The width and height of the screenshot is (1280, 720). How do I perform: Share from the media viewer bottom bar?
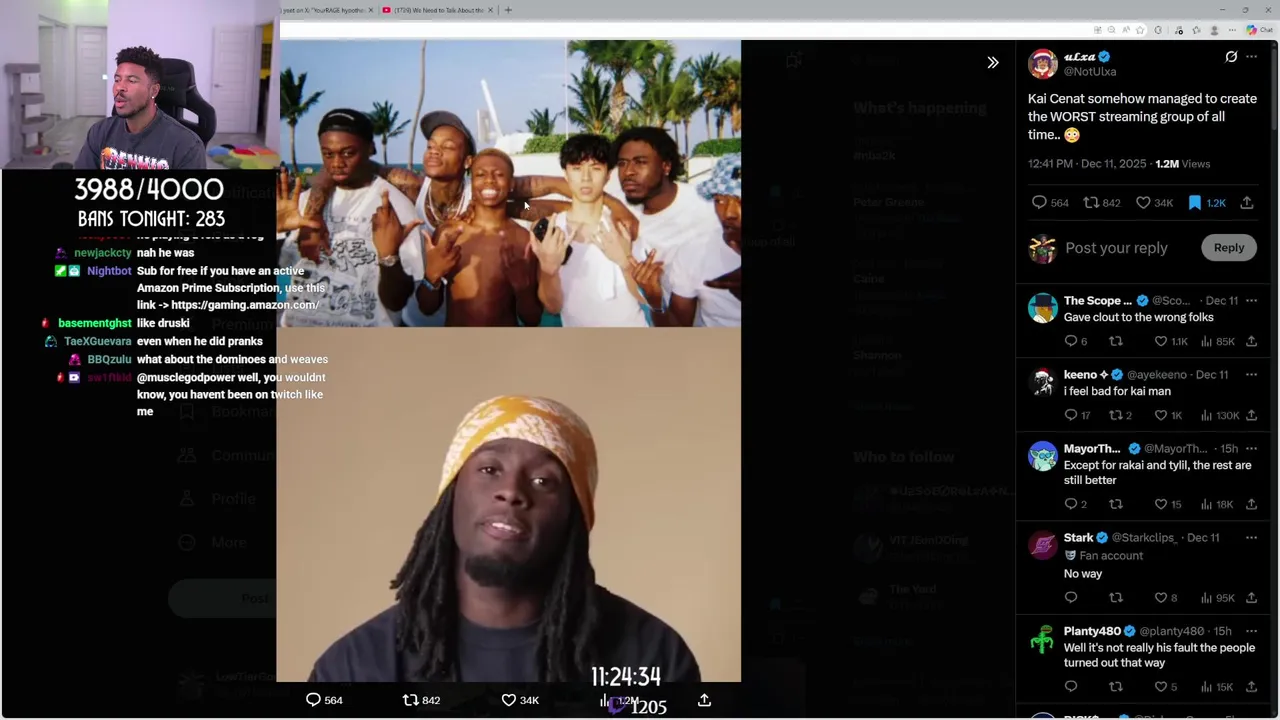coord(704,700)
